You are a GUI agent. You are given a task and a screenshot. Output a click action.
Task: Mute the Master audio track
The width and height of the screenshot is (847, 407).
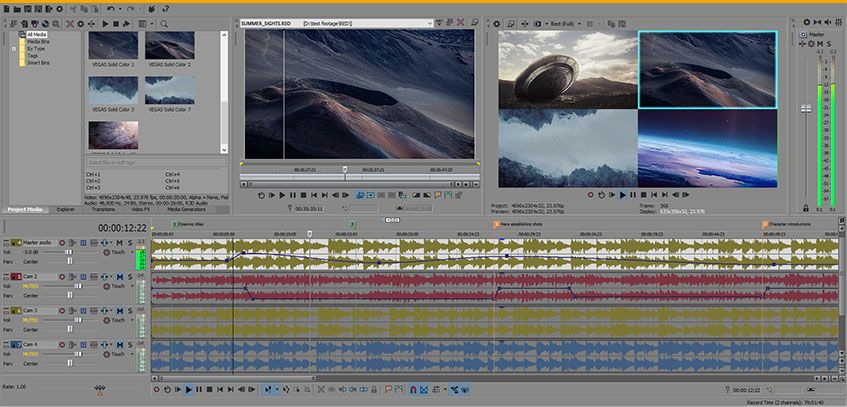coord(118,243)
